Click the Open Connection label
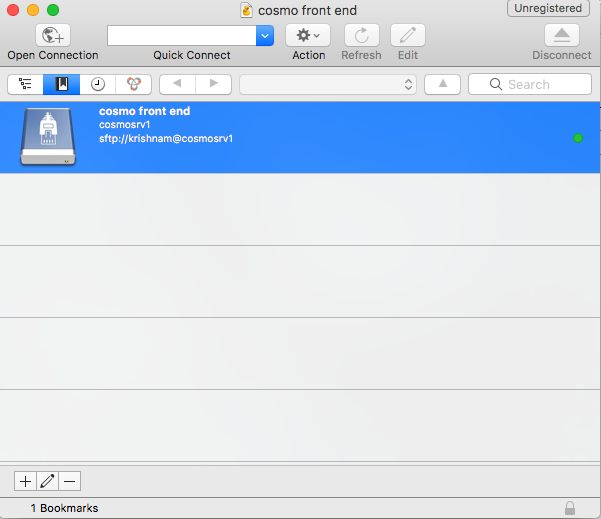The image size is (601, 519). click(53, 55)
